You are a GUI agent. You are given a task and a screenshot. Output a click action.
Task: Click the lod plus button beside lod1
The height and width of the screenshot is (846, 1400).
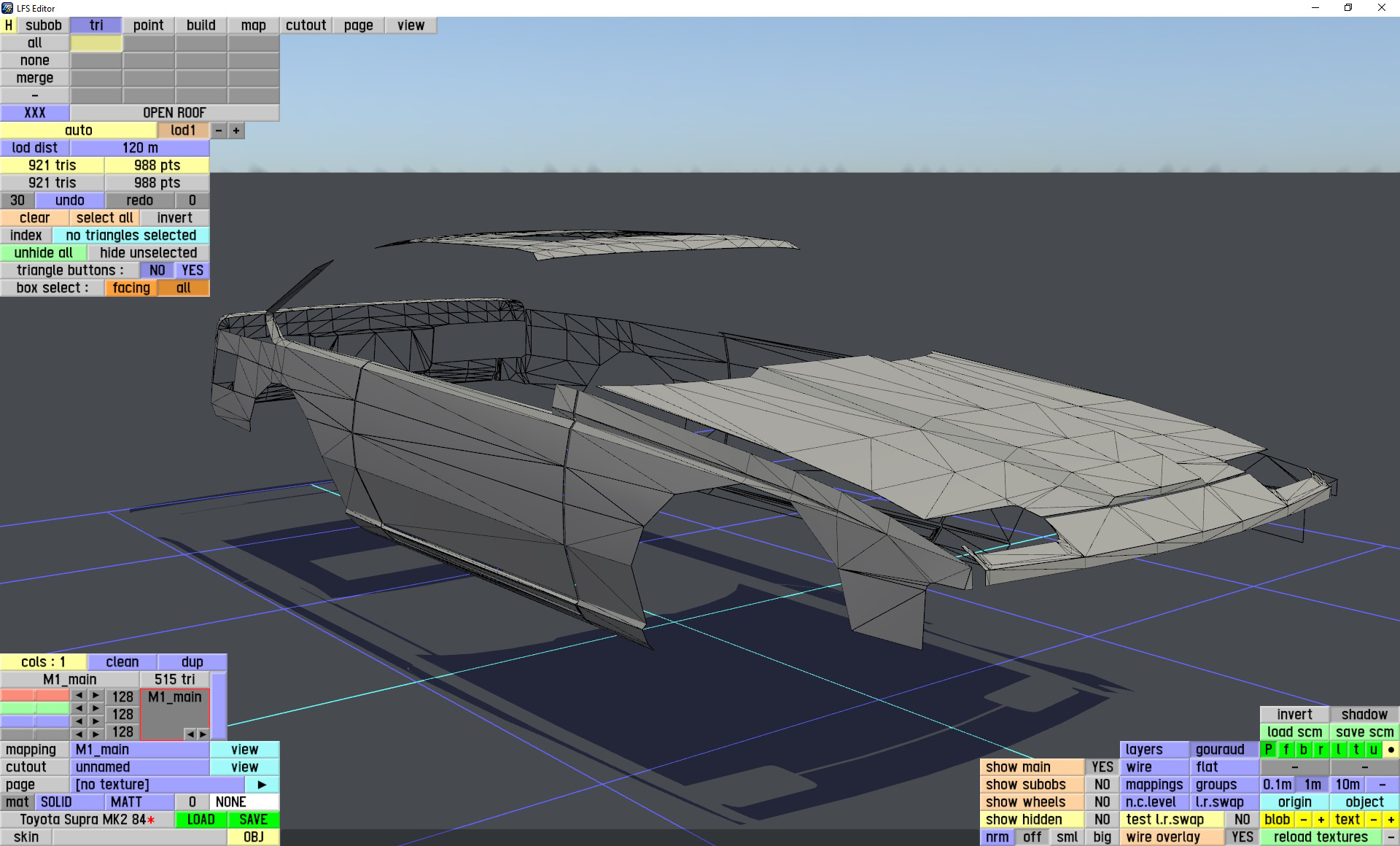(x=236, y=131)
